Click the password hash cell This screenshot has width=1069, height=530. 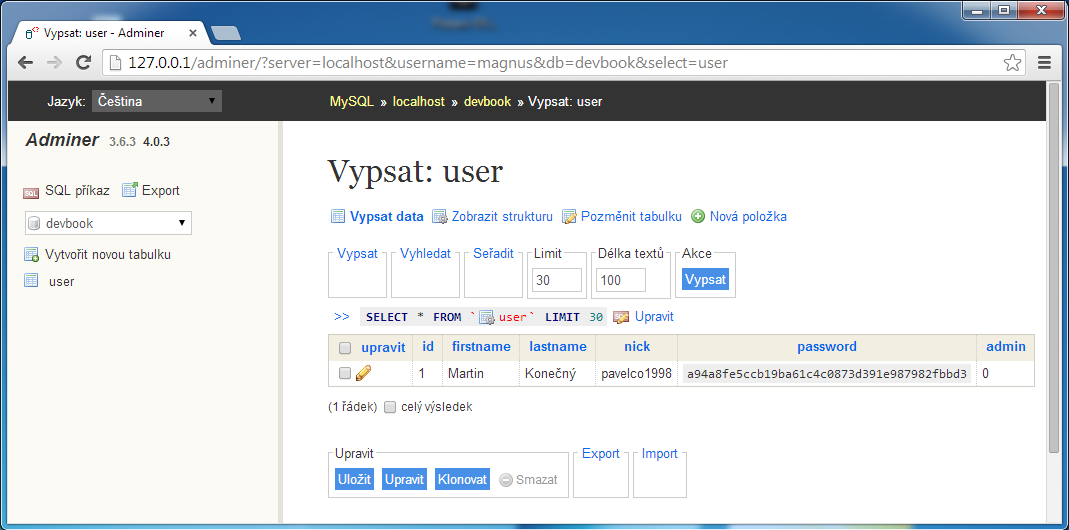827,374
